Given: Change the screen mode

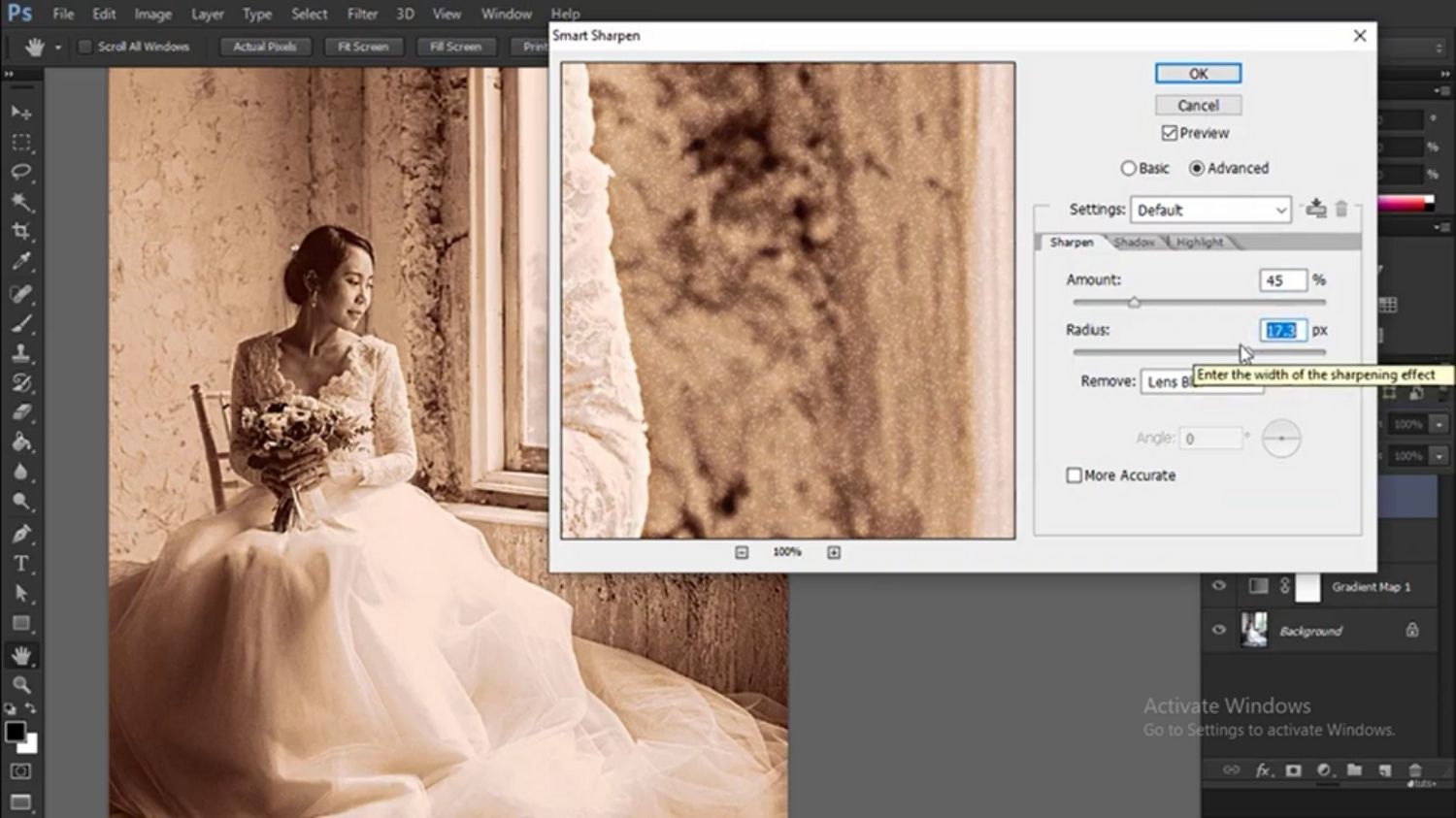Looking at the screenshot, I should pos(20,802).
